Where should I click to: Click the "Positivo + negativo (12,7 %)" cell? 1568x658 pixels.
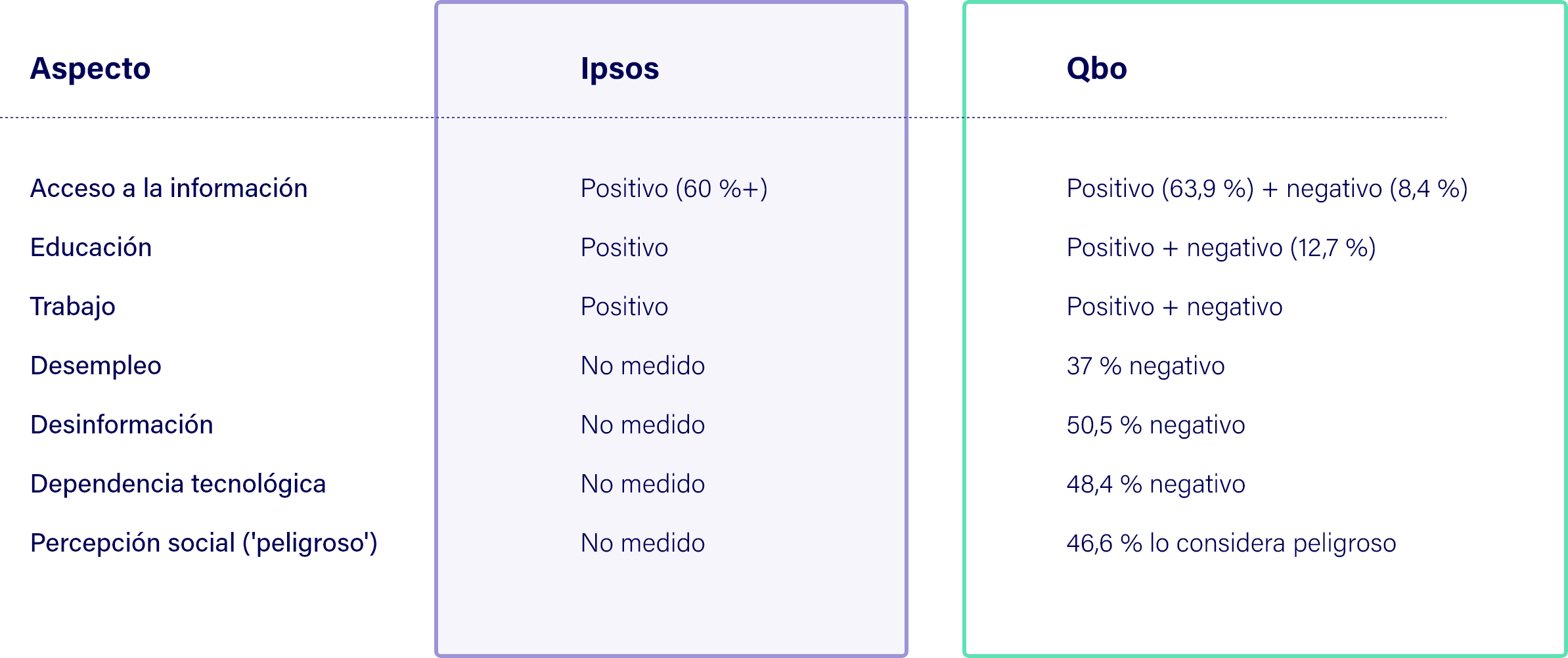pyautogui.click(x=1221, y=248)
